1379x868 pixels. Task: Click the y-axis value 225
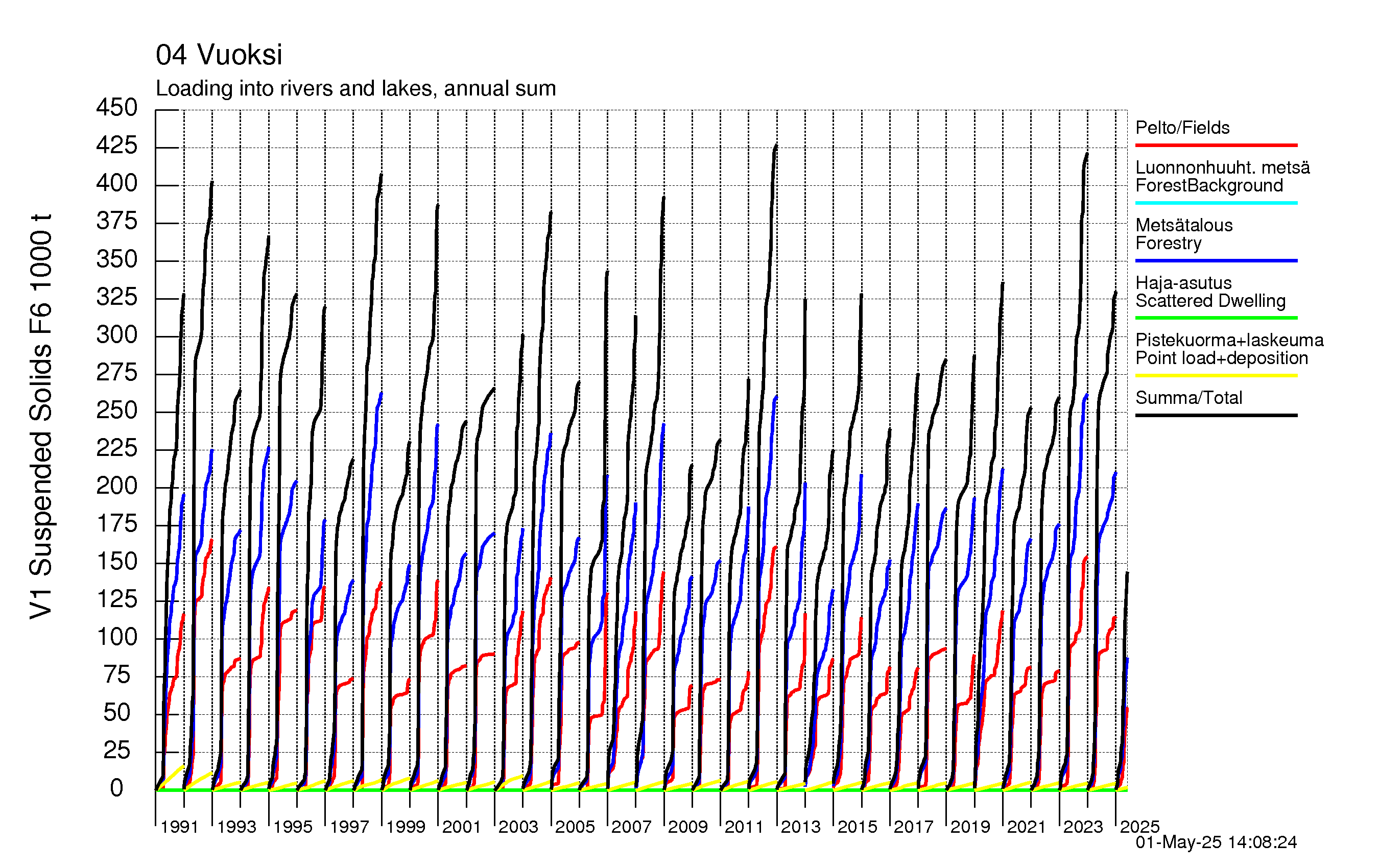117,448
